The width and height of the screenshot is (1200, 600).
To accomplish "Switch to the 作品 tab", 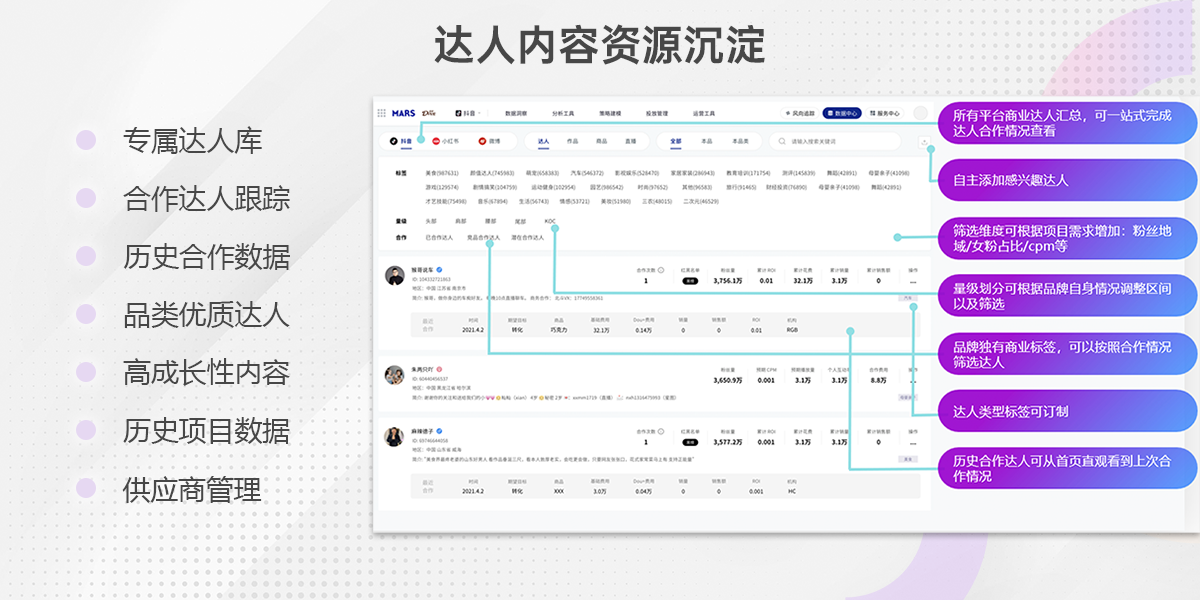I will point(572,142).
